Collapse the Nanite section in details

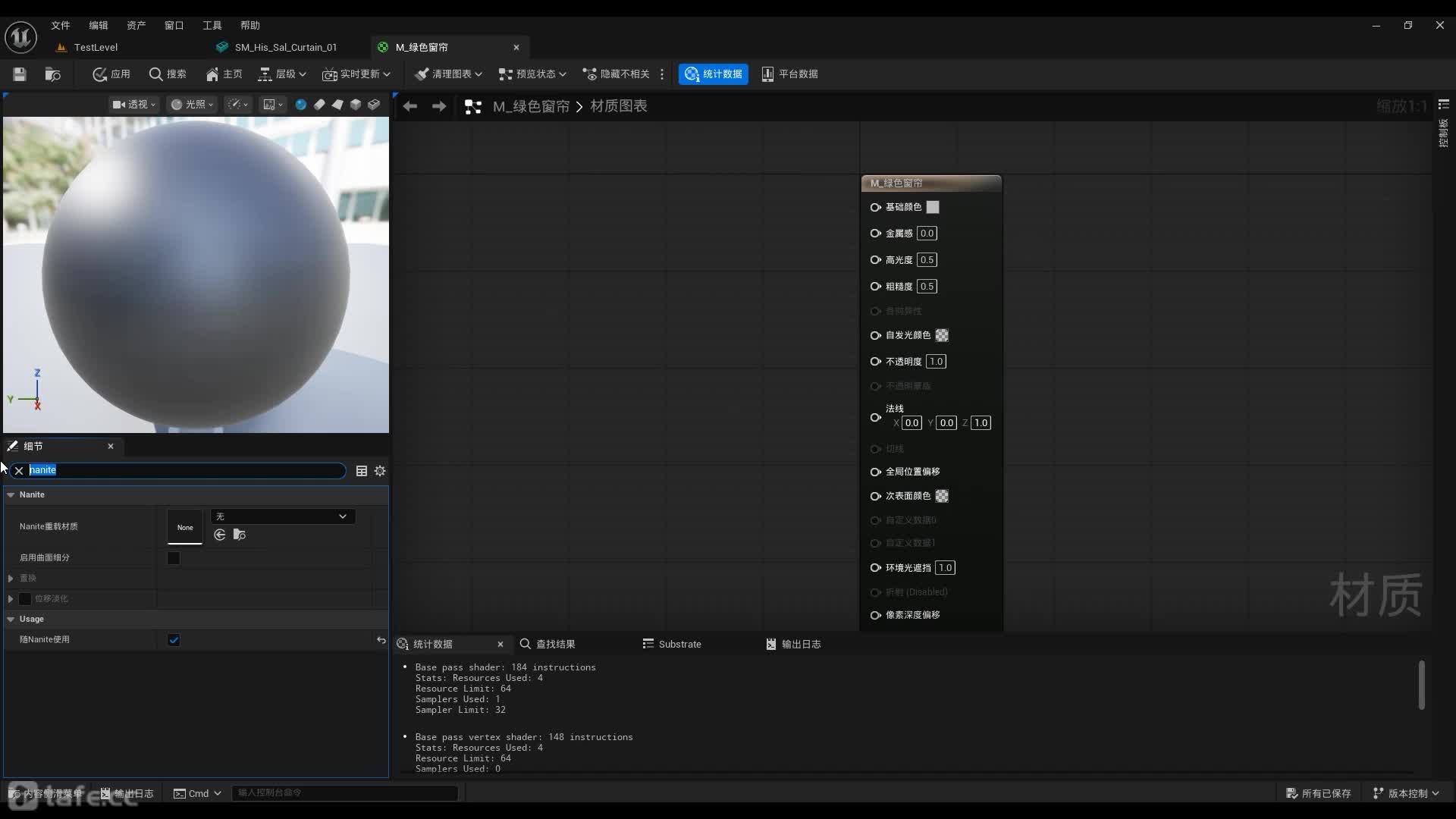point(11,494)
